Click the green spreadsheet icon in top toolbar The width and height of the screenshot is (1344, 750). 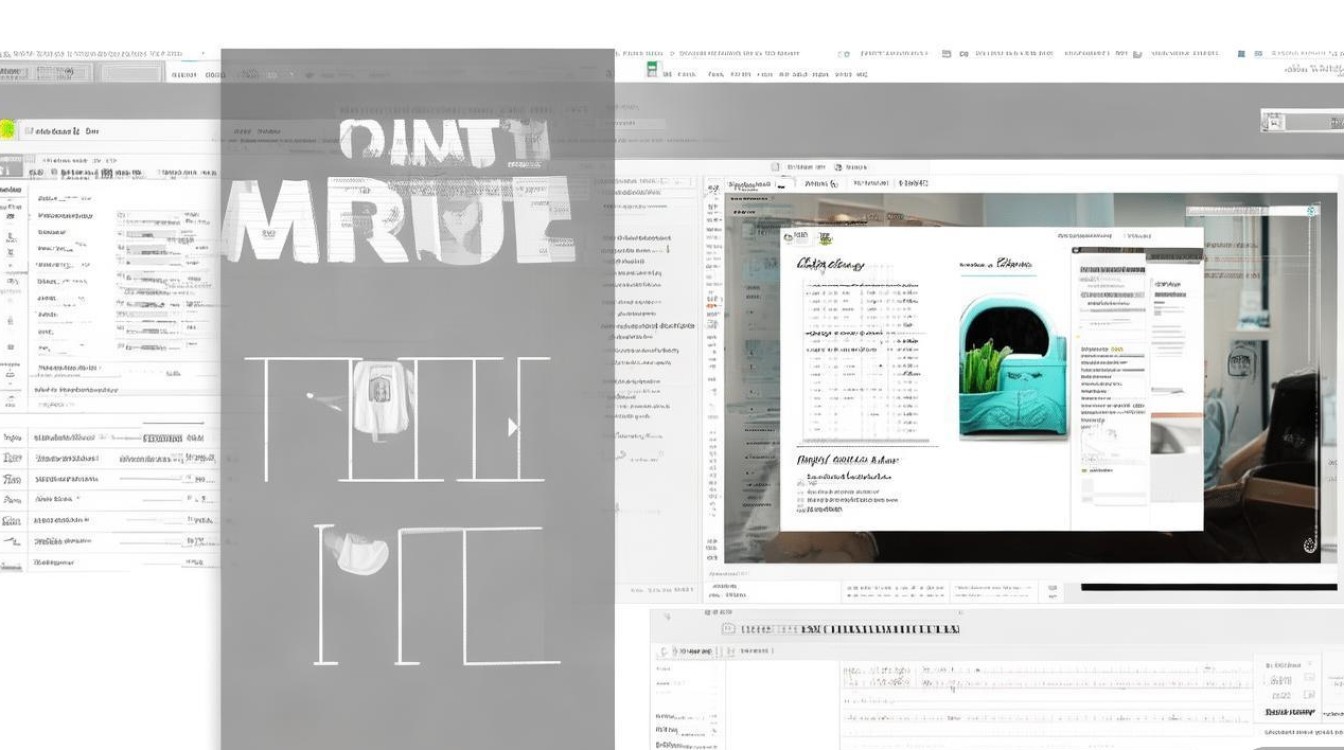point(652,69)
